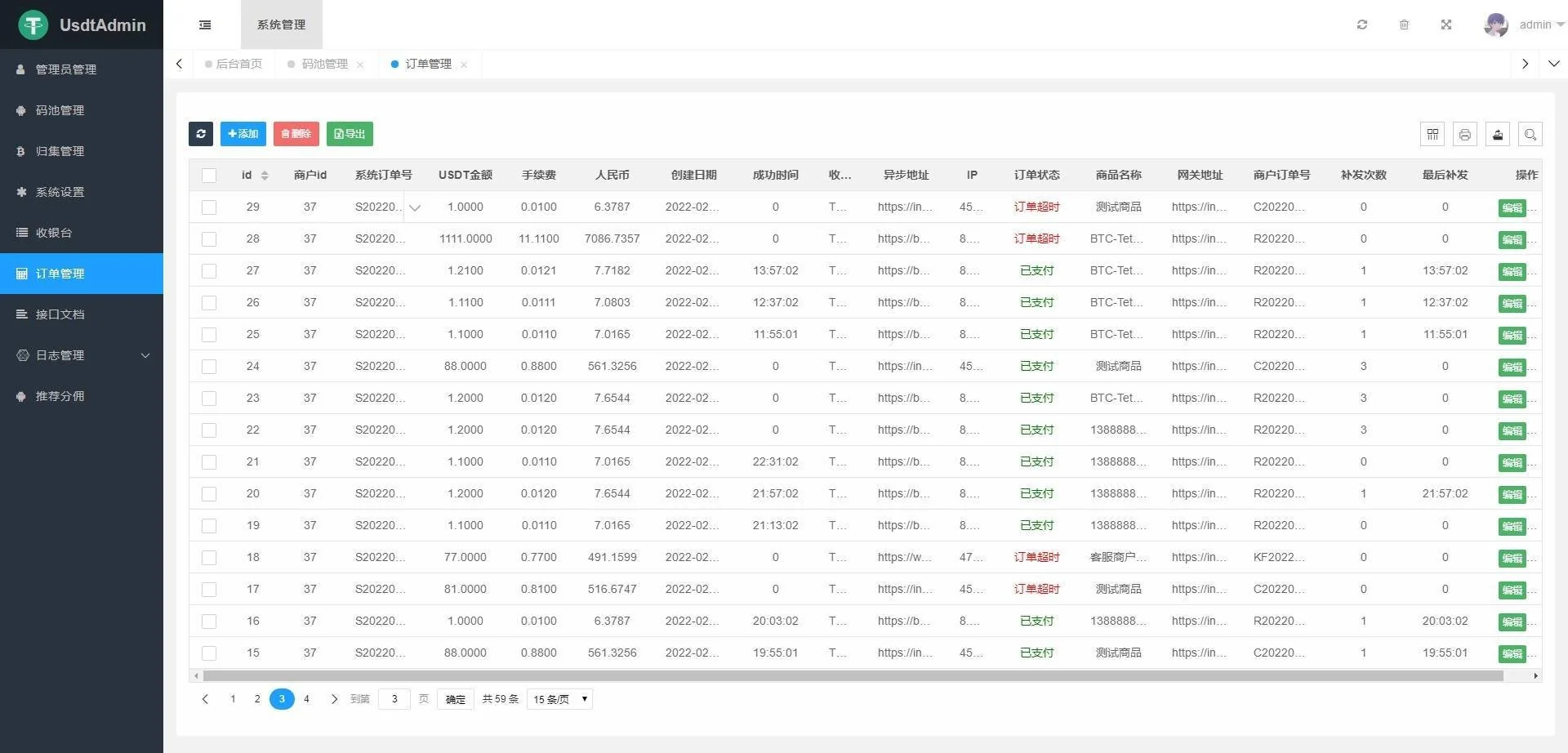Screen dimensions: 1568x753
Task: Expand the system order number for row 29
Action: pyautogui.click(x=415, y=208)
